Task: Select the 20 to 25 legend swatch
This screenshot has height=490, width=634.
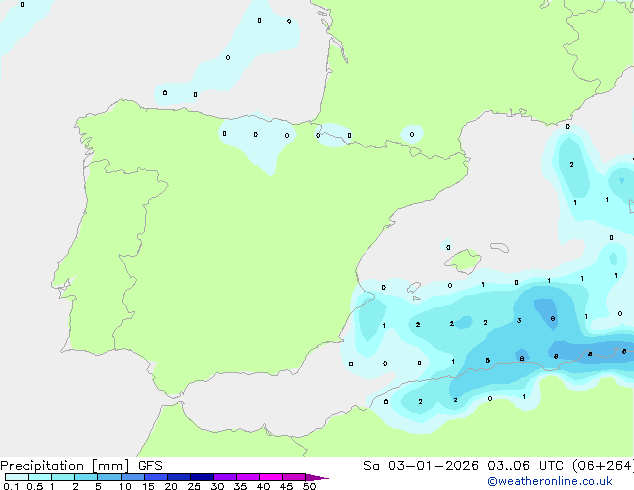Action: tap(178, 477)
